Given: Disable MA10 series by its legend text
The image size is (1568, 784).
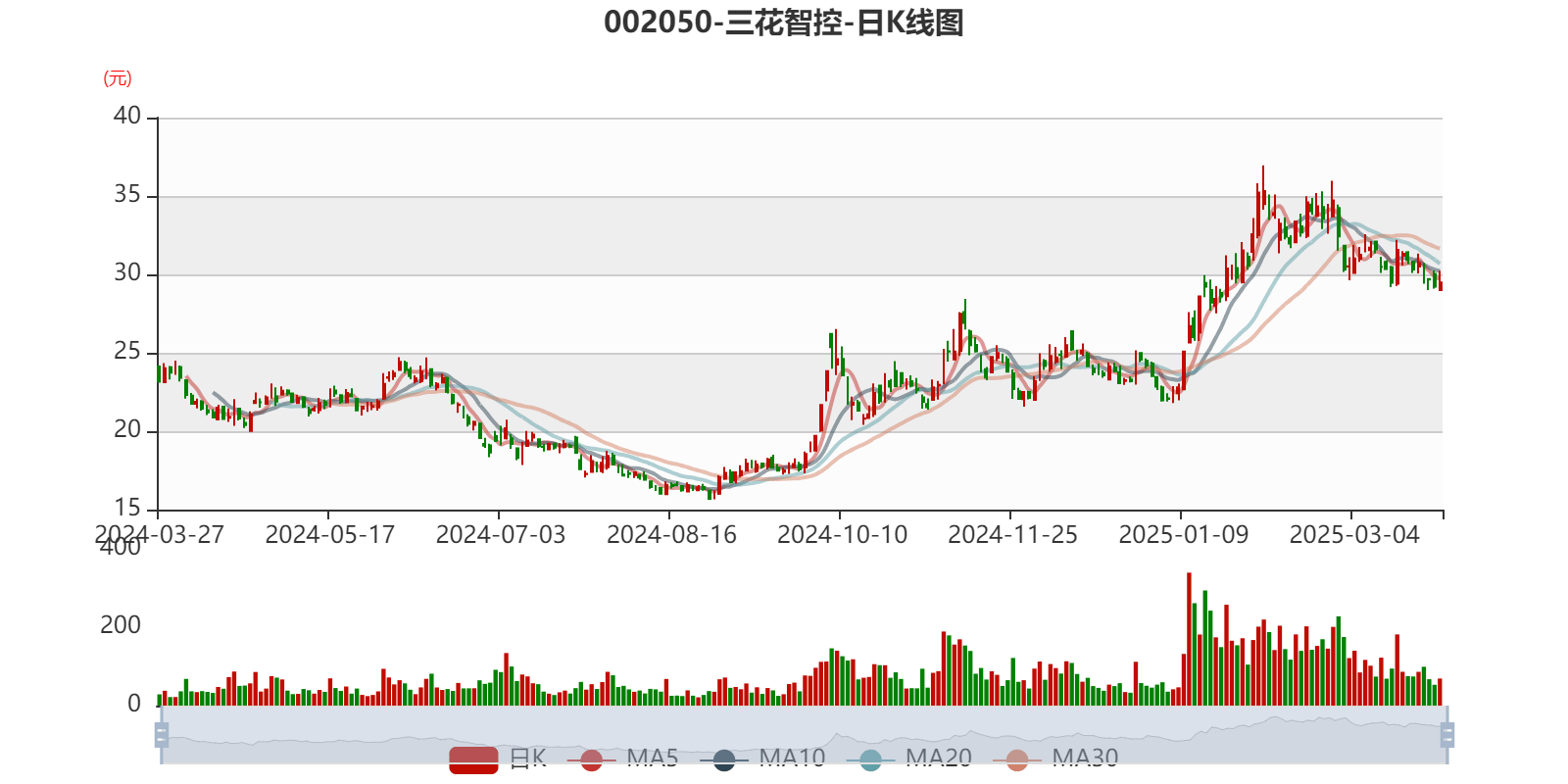Looking at the screenshot, I should coord(792,758).
